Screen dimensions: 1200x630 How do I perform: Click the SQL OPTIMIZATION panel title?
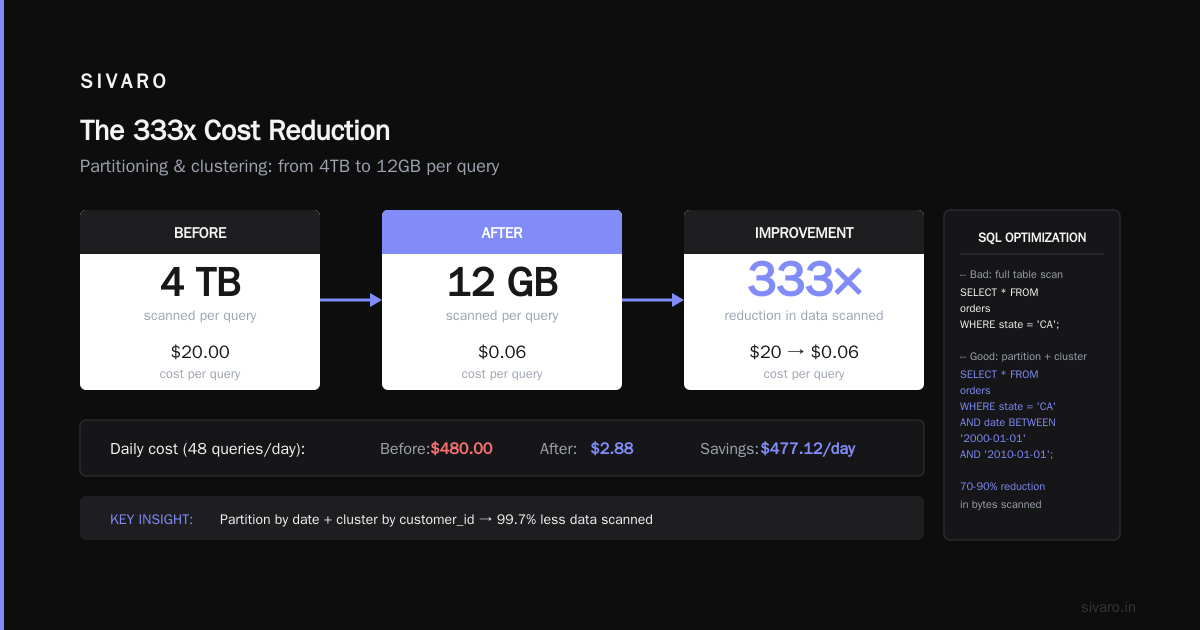point(1032,238)
